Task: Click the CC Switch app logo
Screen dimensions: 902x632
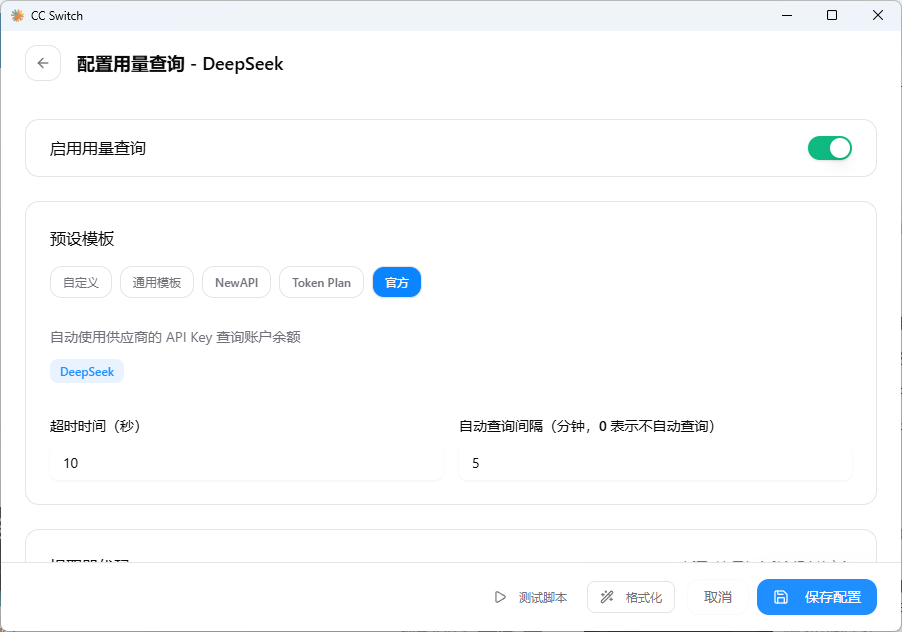Action: point(17,16)
